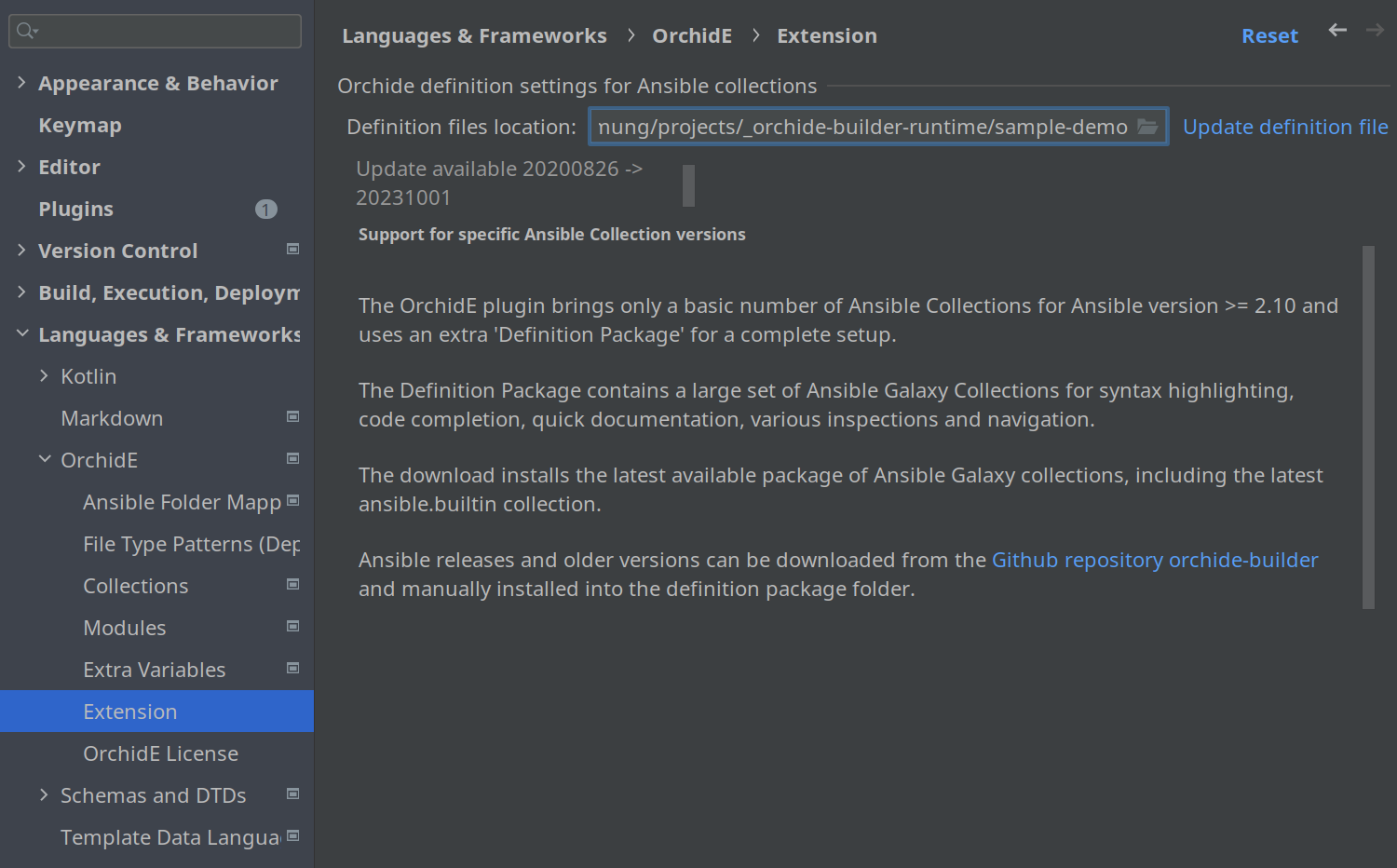The width and height of the screenshot is (1397, 868).
Task: Open Plugins settings page
Action: (75, 210)
